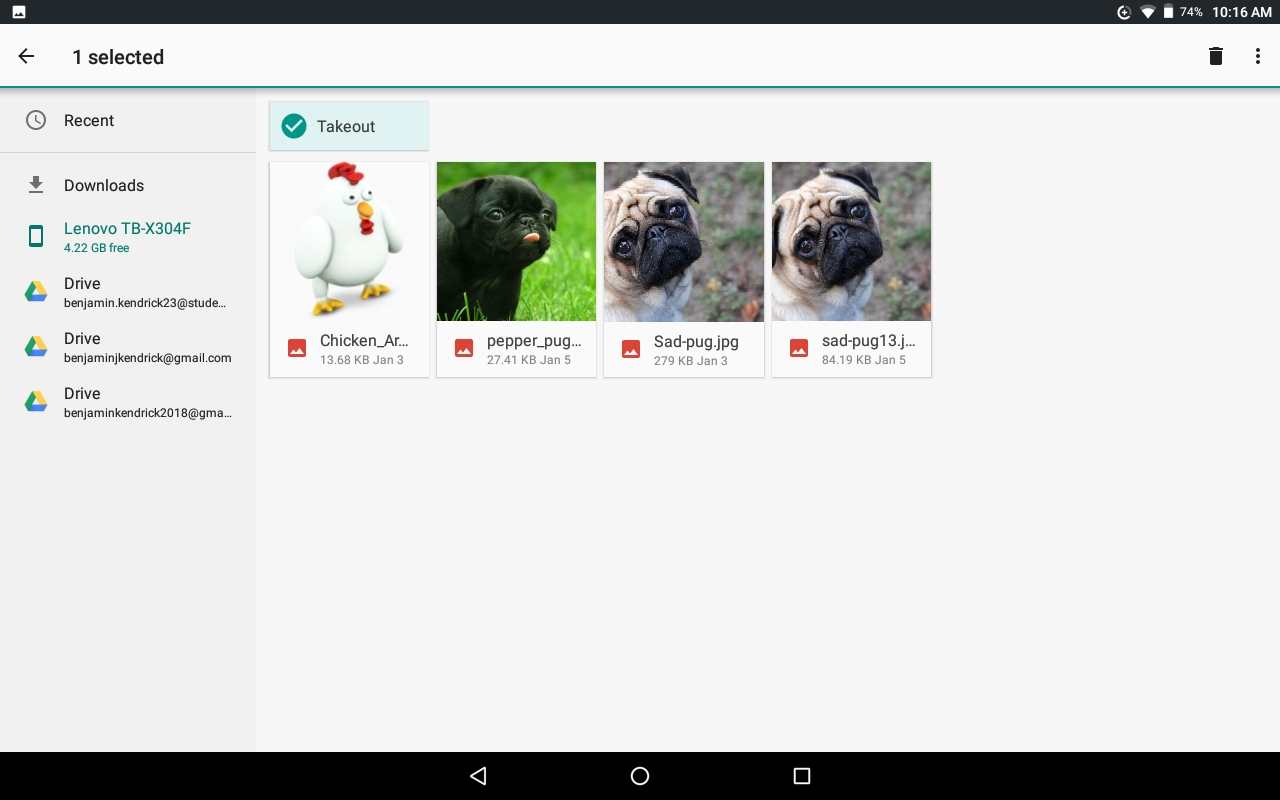This screenshot has height=800, width=1280.
Task: Select the Sad-pug.jpg thumbnail
Action: pyautogui.click(x=684, y=242)
